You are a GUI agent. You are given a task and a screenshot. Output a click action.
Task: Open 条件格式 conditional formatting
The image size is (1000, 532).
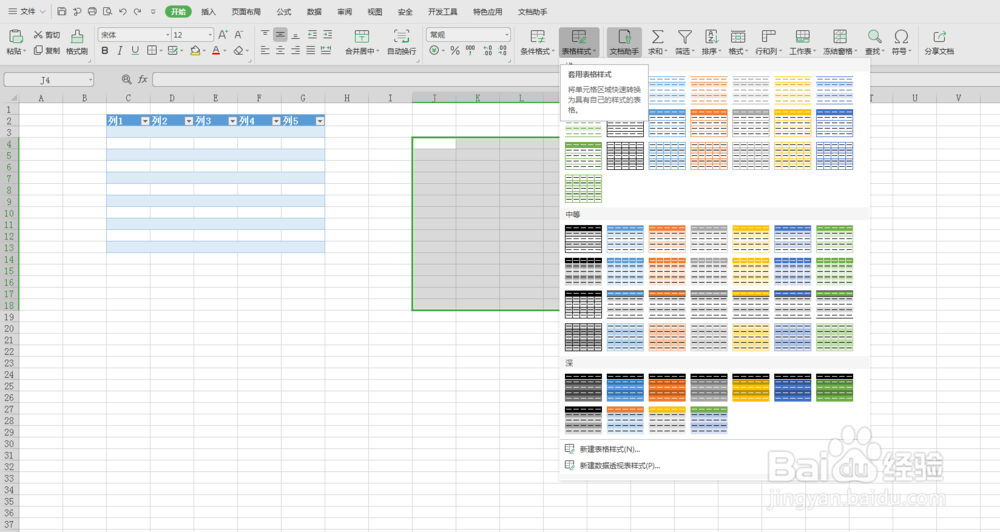537,42
